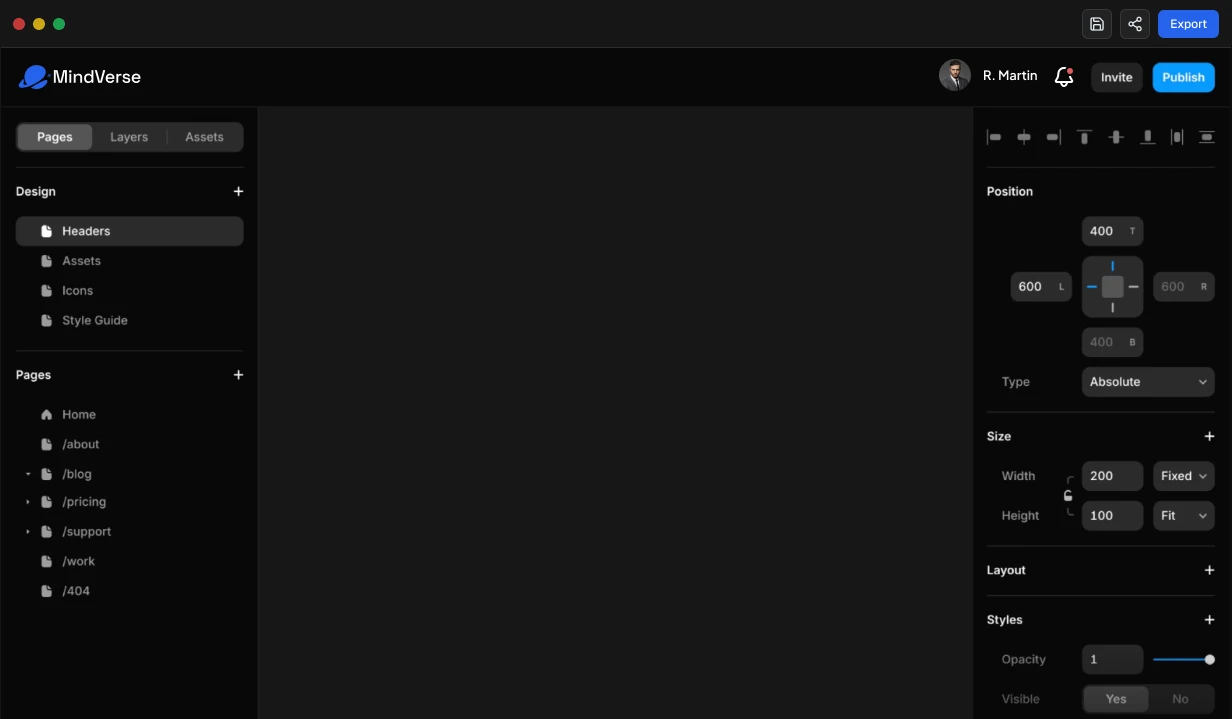Click the Width input field

(1112, 476)
